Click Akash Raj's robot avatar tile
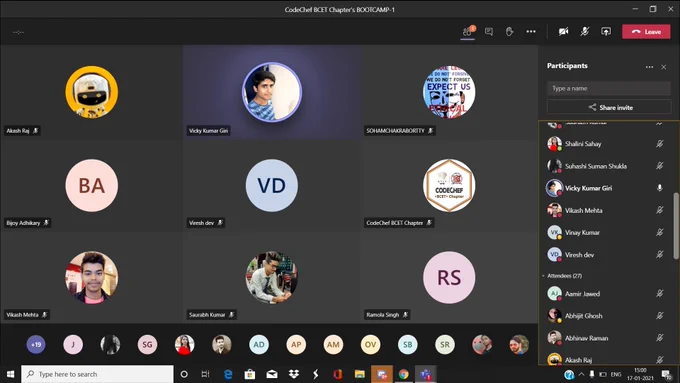This screenshot has height=383, width=680. (92, 92)
